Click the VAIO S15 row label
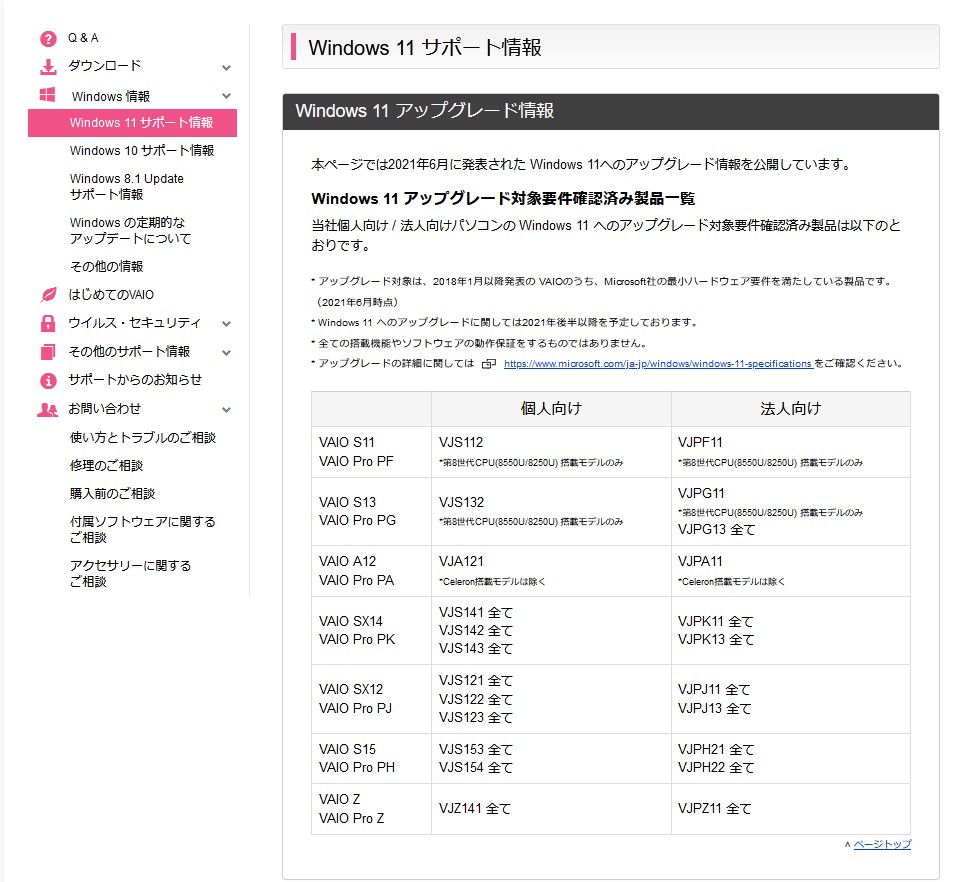Image resolution: width=955 pixels, height=882 pixels. 347,749
